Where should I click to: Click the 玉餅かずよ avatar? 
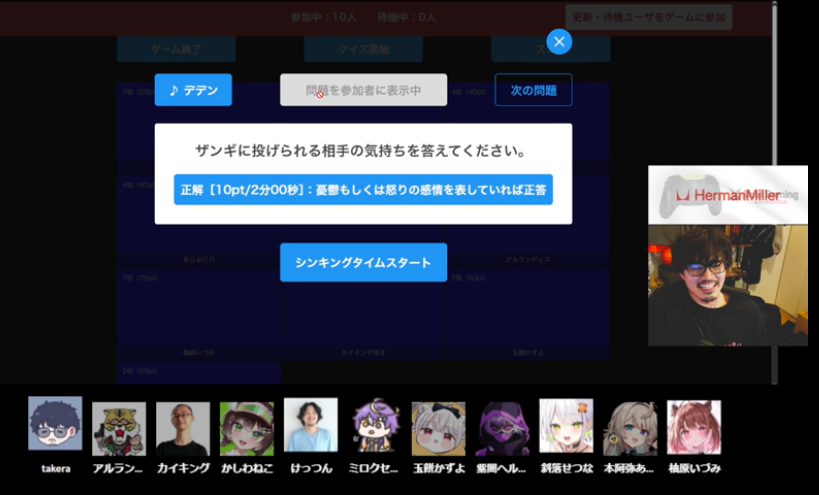[438, 429]
